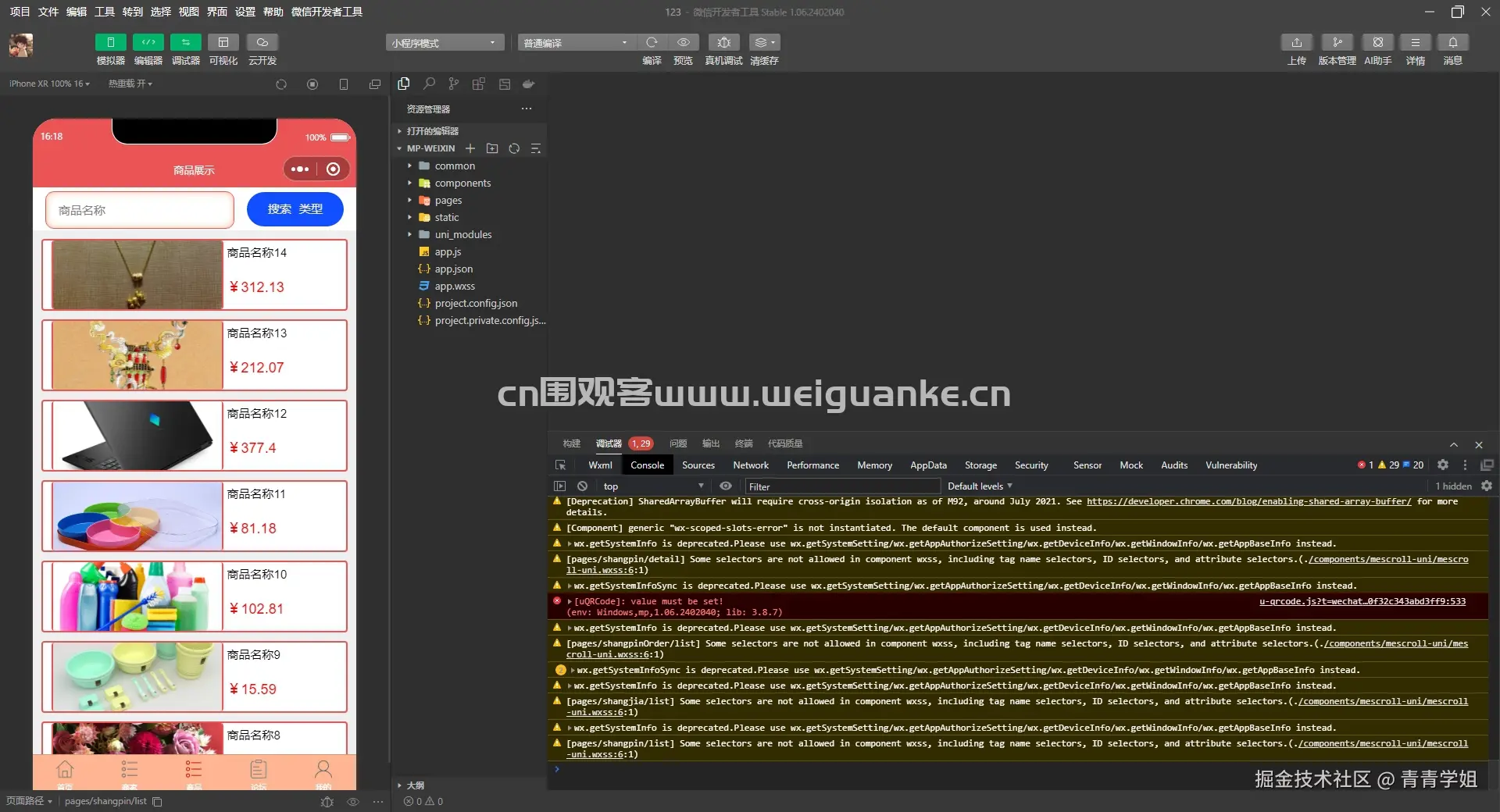The width and height of the screenshot is (1500, 812).
Task: Click resource manager more options (…)
Action: click(527, 109)
